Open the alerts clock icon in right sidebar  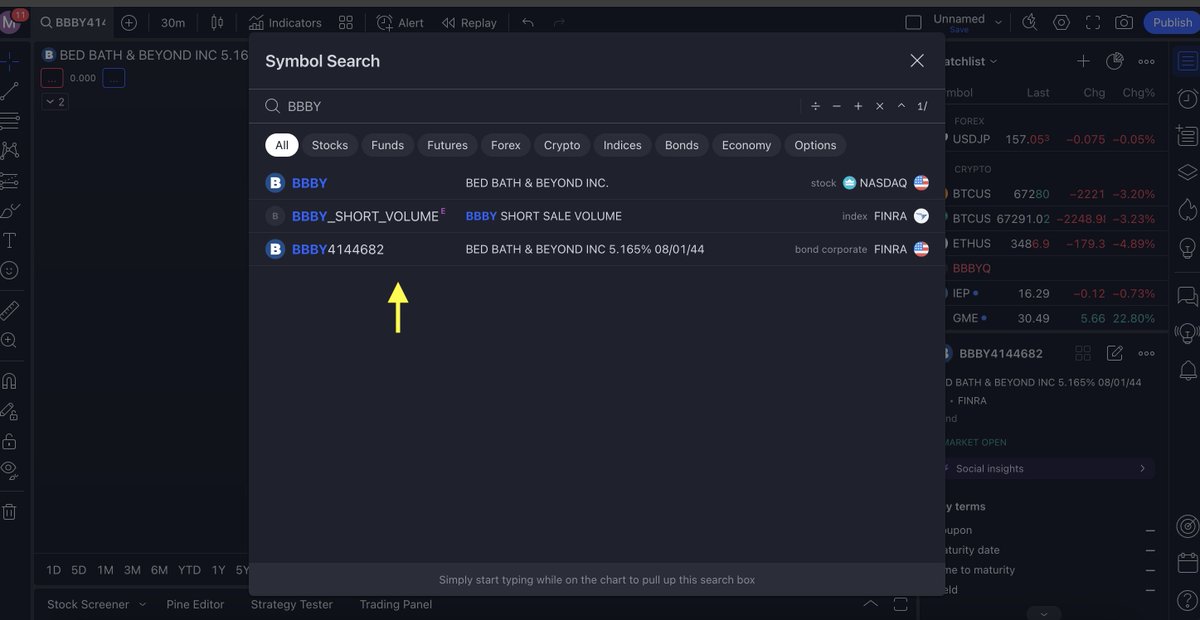(1187, 98)
